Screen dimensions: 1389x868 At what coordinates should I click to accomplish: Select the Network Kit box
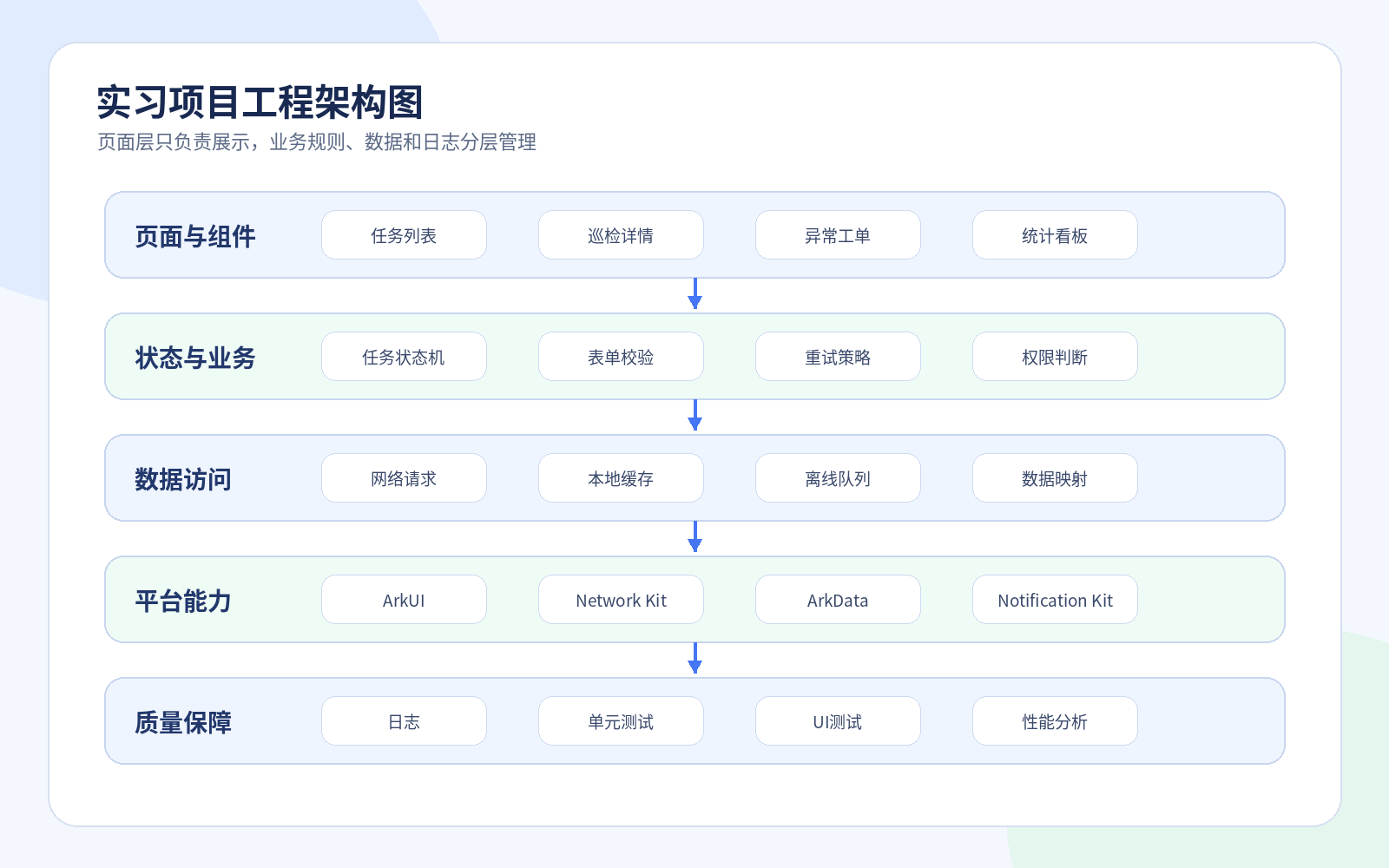(621, 600)
